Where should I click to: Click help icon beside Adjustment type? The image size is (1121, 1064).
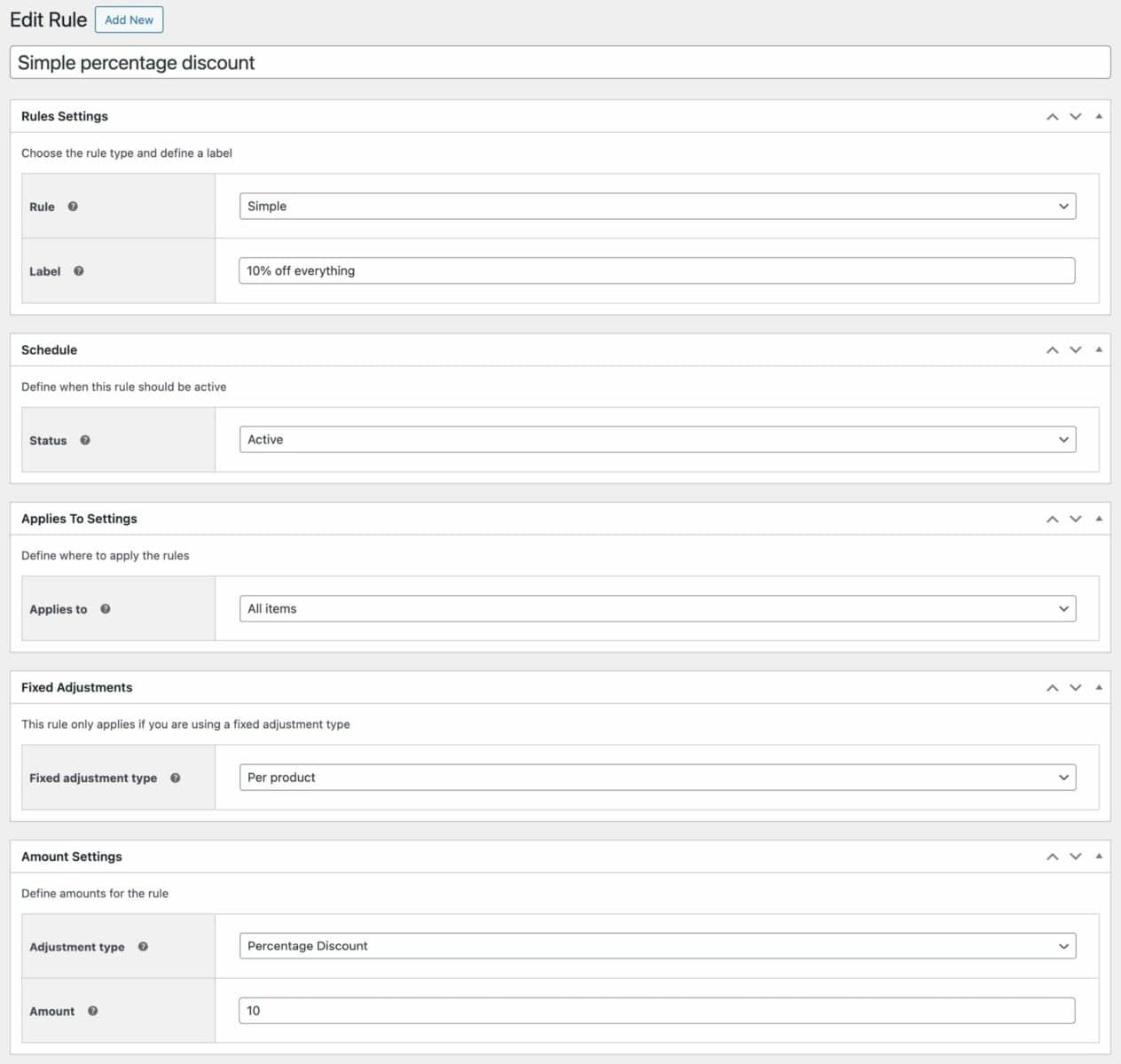(x=143, y=947)
